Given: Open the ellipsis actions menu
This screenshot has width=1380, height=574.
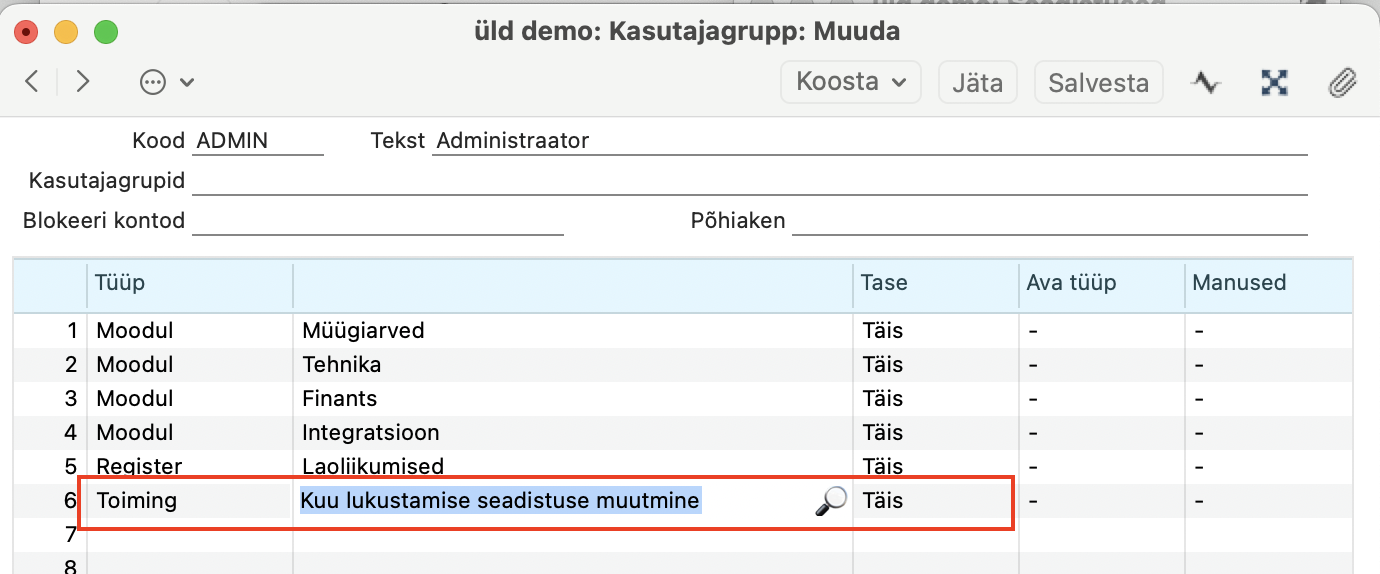Looking at the screenshot, I should (x=166, y=83).
